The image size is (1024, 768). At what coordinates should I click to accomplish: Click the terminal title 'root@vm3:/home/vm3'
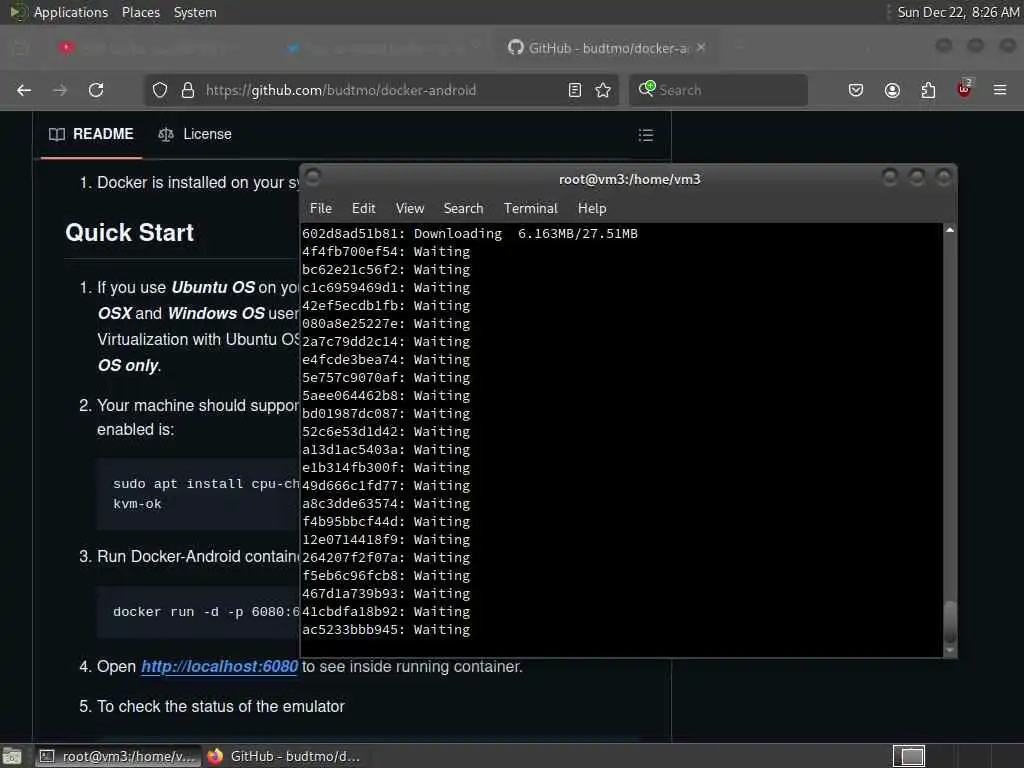tap(630, 179)
